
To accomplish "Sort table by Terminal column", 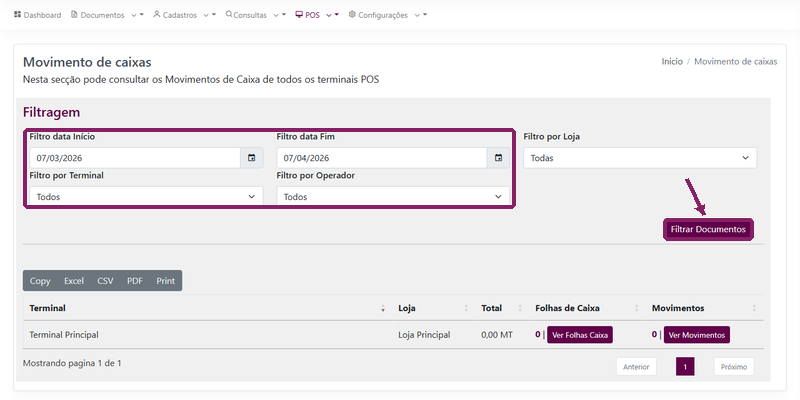I will coord(207,308).
